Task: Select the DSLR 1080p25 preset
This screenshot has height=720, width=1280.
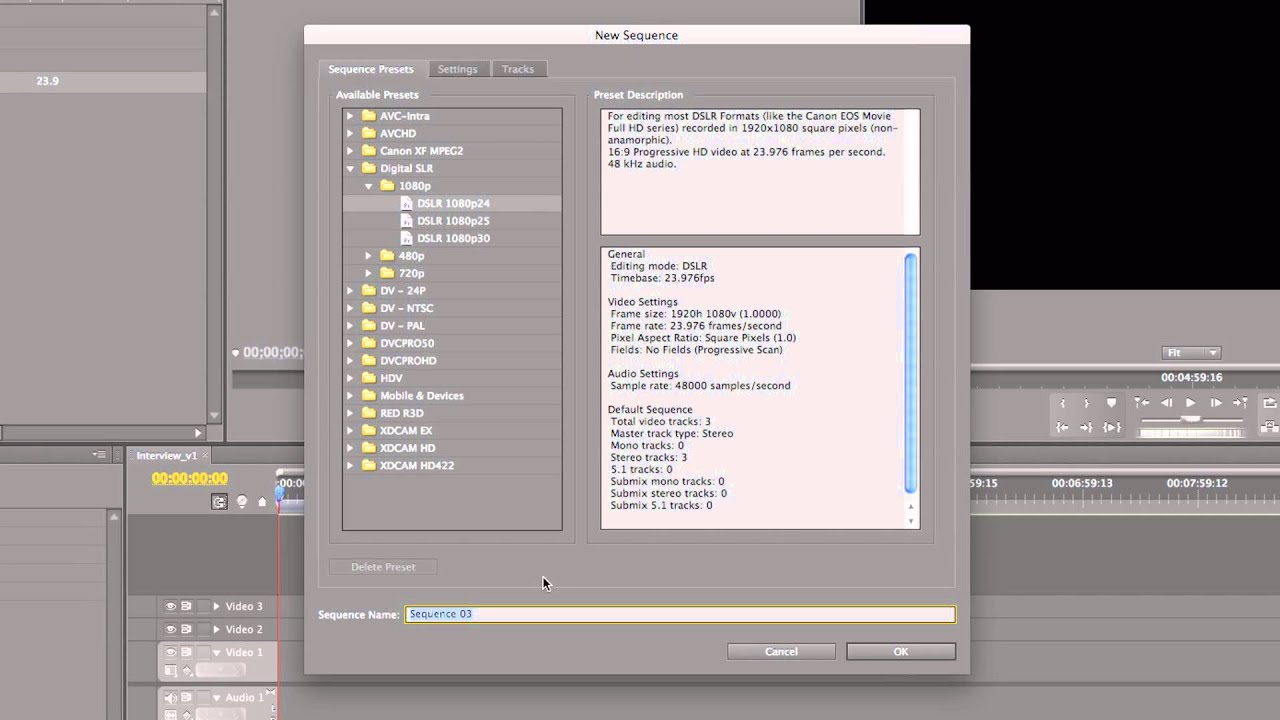Action: pyautogui.click(x=453, y=221)
